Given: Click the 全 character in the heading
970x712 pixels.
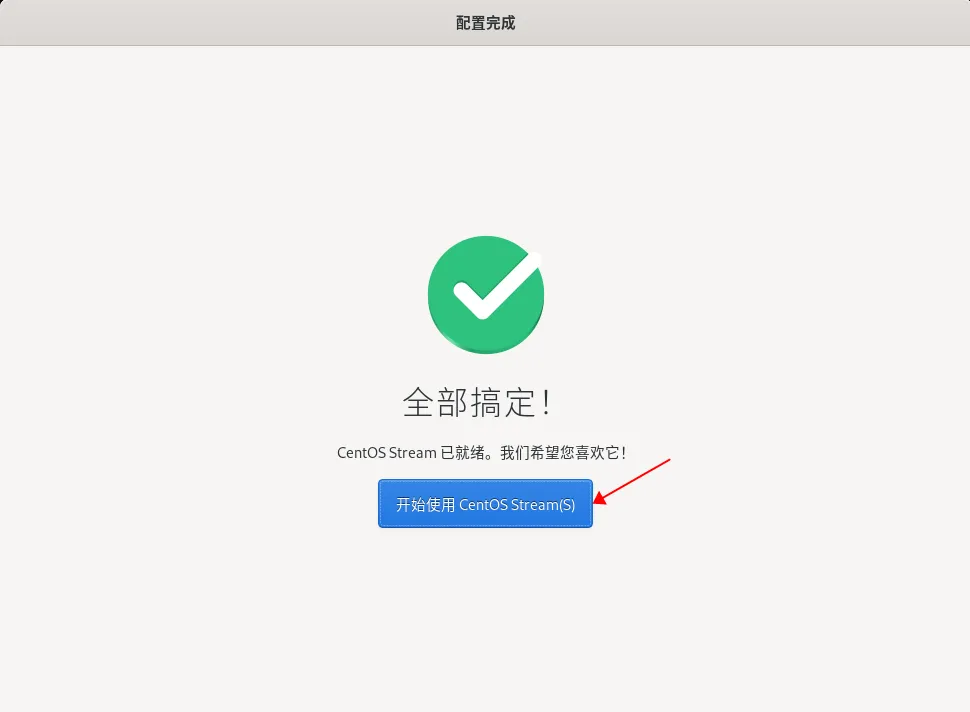Looking at the screenshot, I should tap(418, 403).
